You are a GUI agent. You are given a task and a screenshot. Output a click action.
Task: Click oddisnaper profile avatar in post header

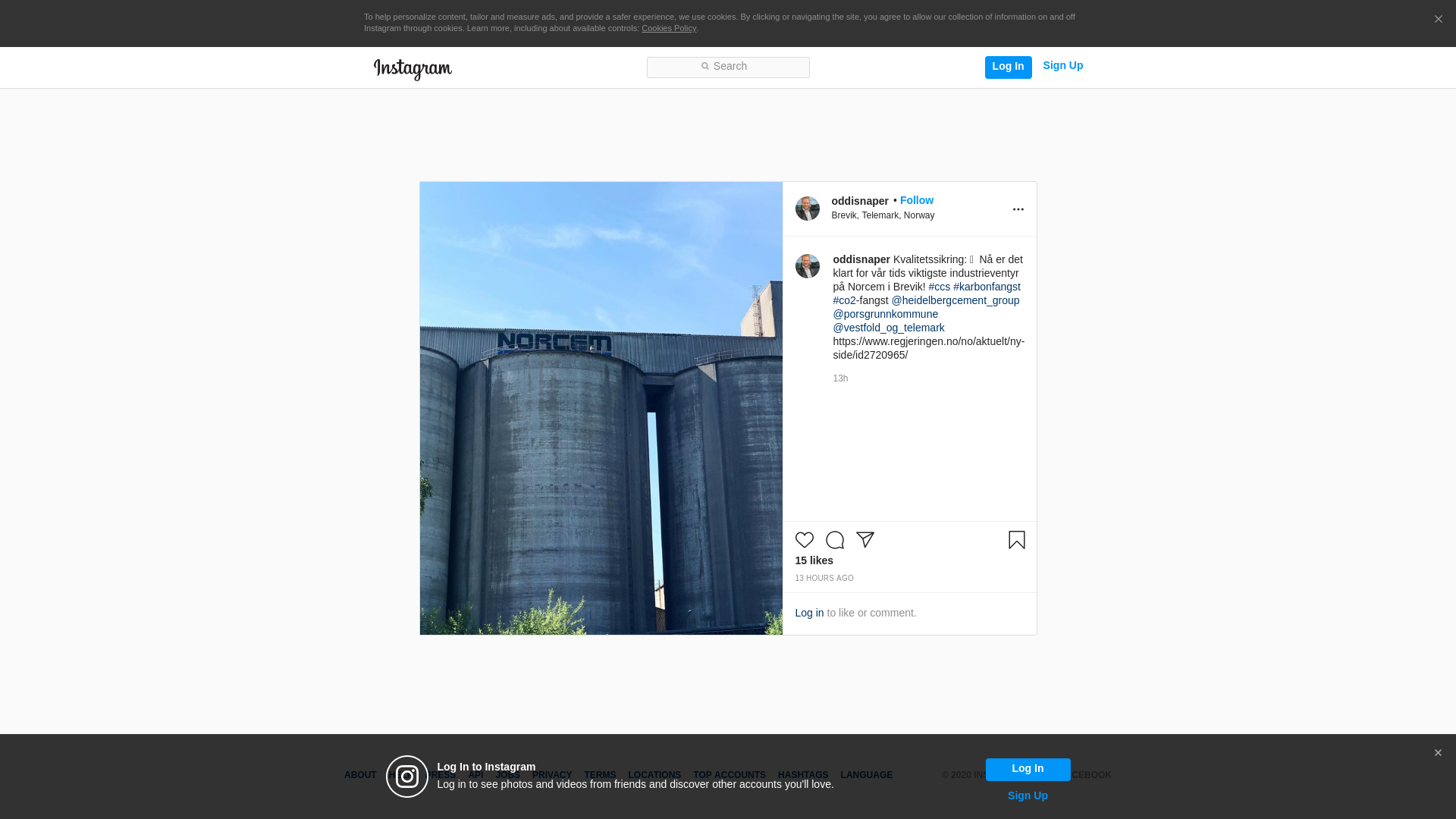(807, 209)
